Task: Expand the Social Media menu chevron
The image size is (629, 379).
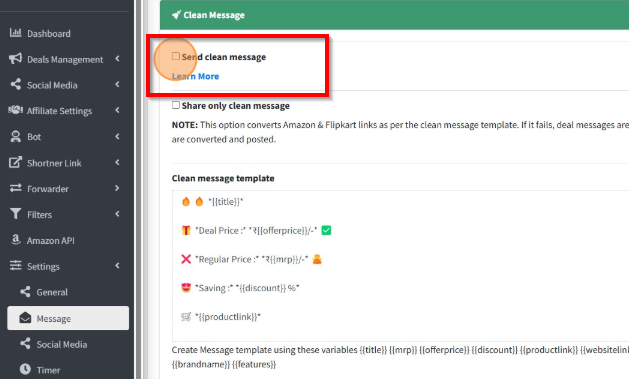Action: (117, 84)
